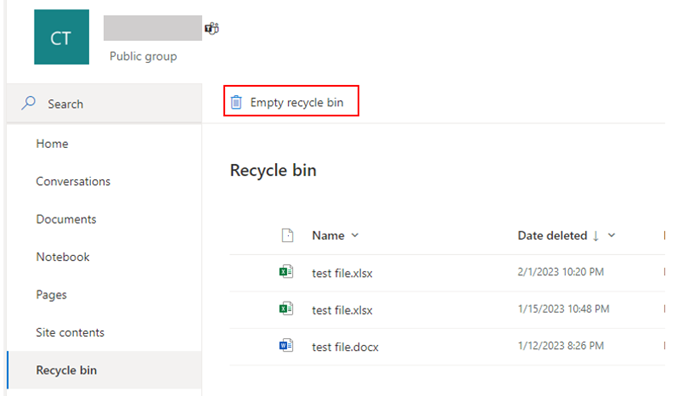Open Notebook from the sidebar

(x=63, y=257)
